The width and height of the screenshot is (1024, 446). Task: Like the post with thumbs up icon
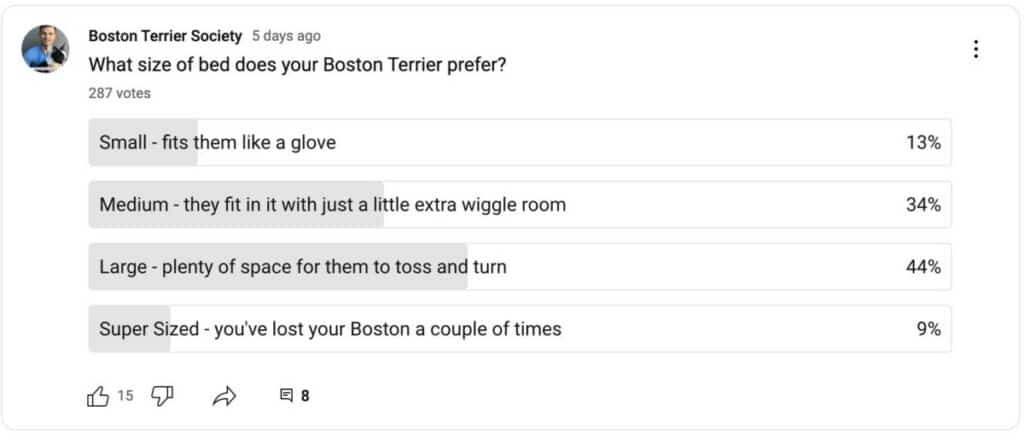[98, 396]
